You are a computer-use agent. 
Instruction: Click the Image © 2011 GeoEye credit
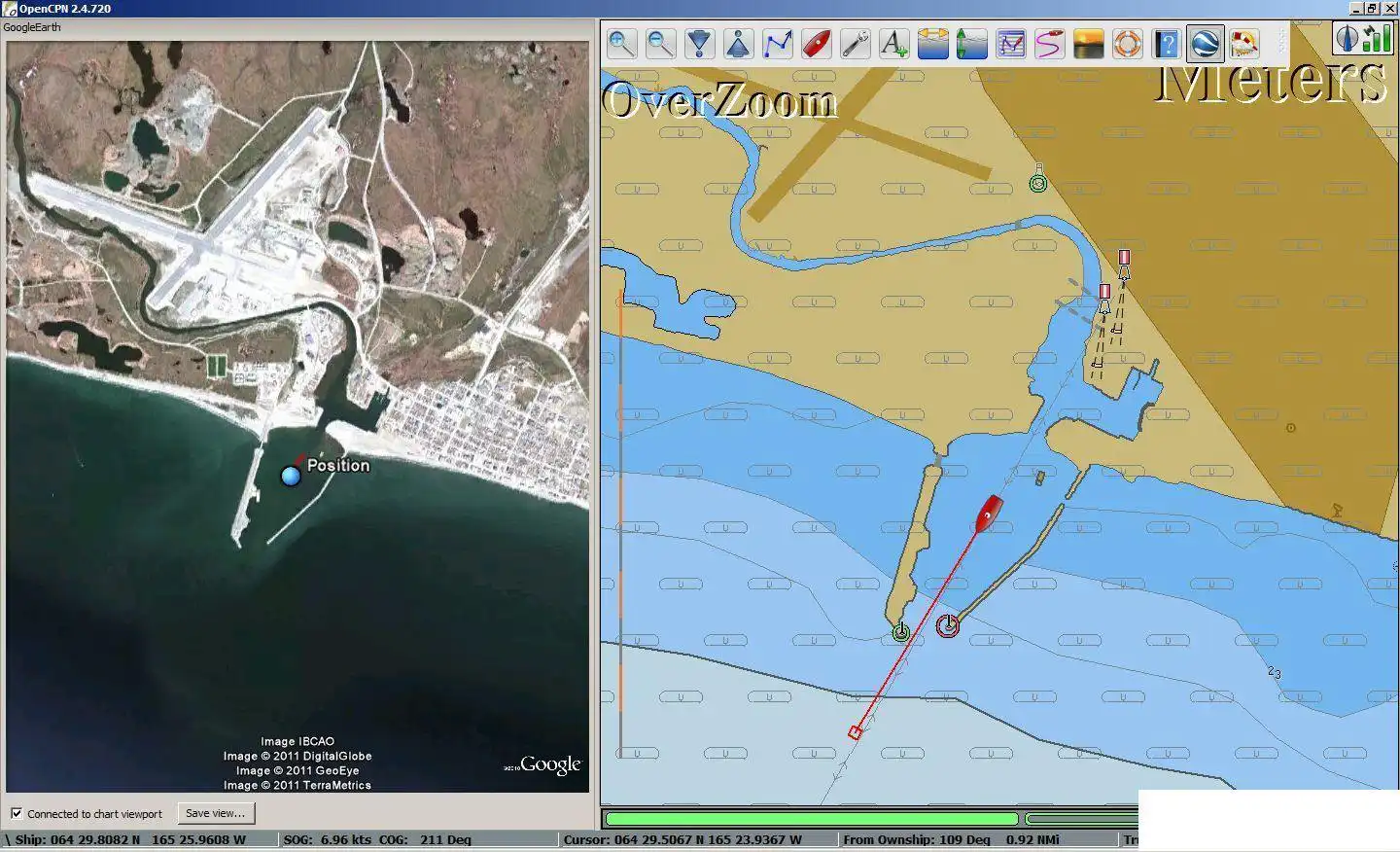(297, 770)
